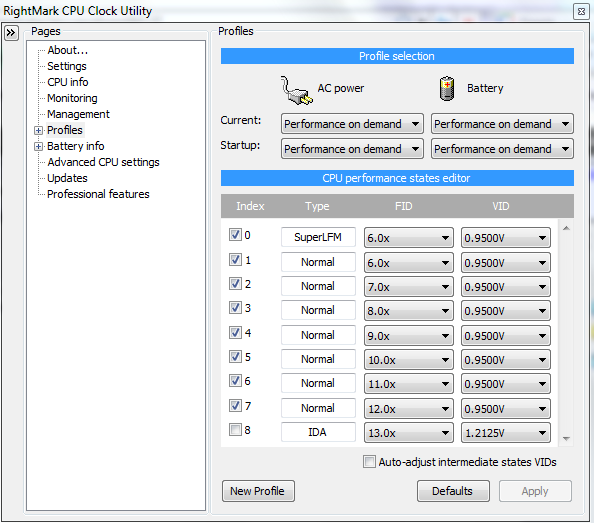This screenshot has width=594, height=523.
Task: Open VID dropdown for index 1
Action: [x=506, y=263]
